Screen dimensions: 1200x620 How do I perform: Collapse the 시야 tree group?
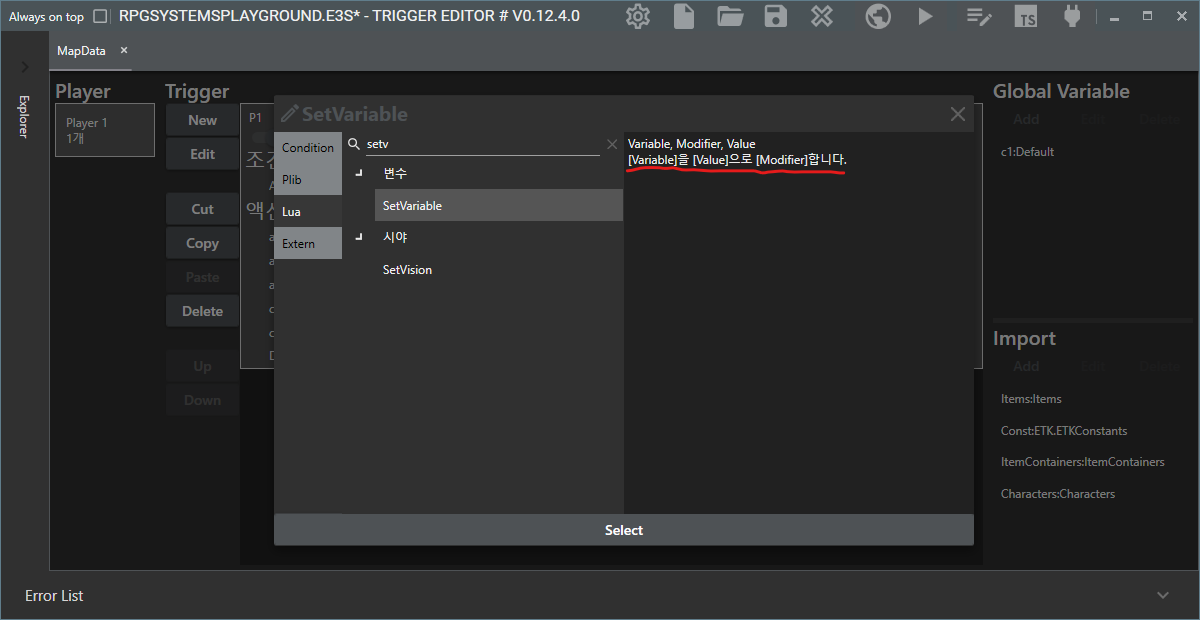[x=358, y=238]
